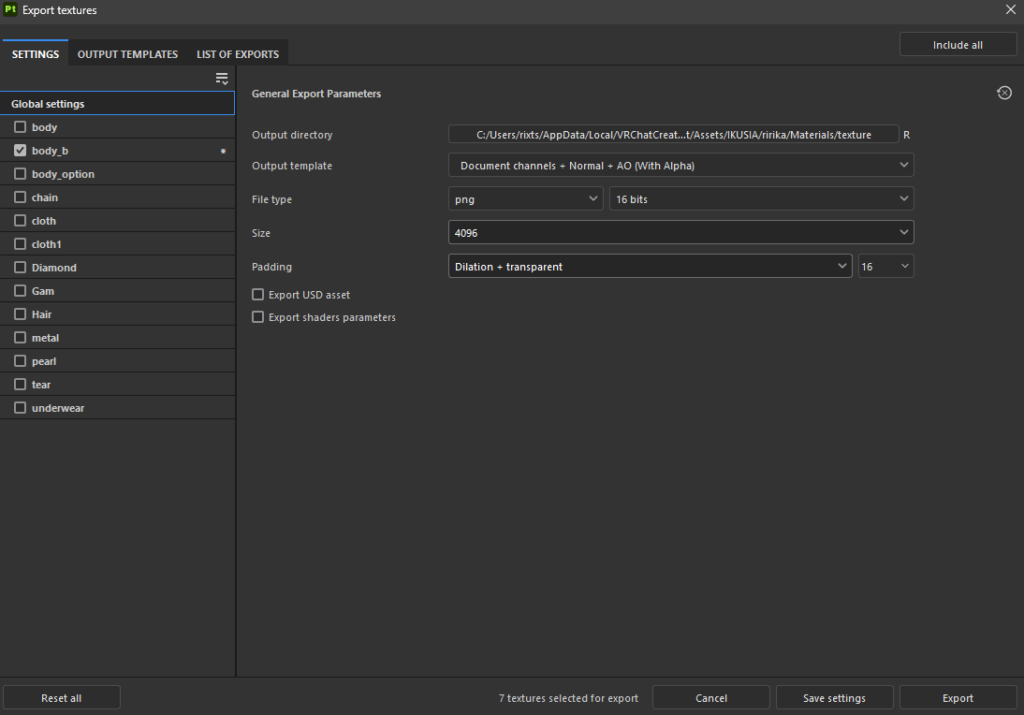Open the png file type dropdown

[526, 199]
